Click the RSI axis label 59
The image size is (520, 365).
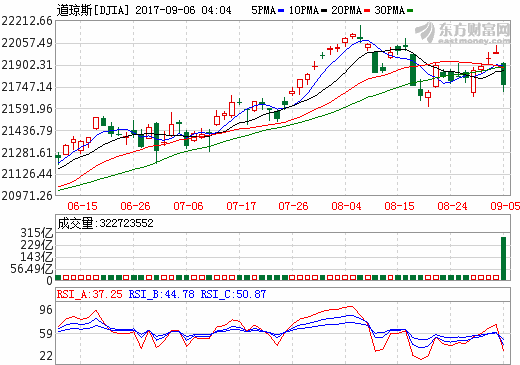pos(46,333)
